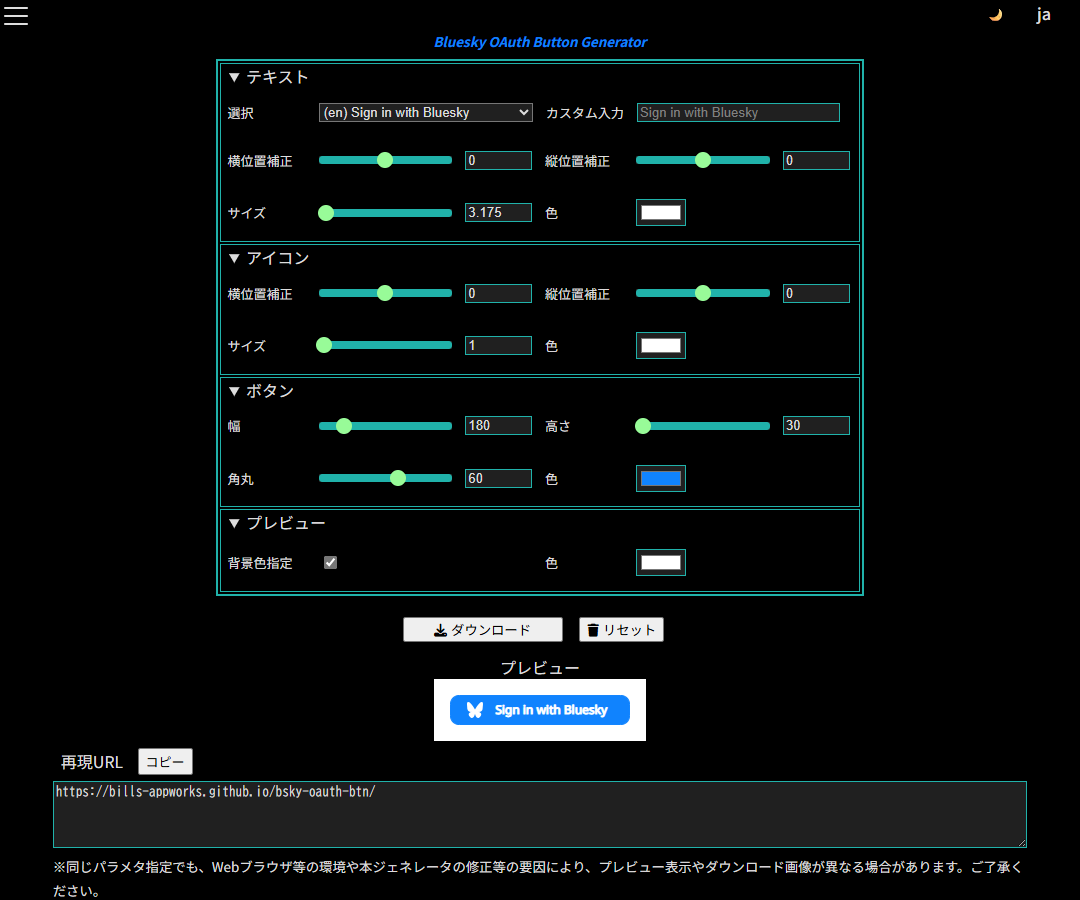Screen dimensions: 1080x900
Task: Open the text selection dropdown
Action: (426, 113)
